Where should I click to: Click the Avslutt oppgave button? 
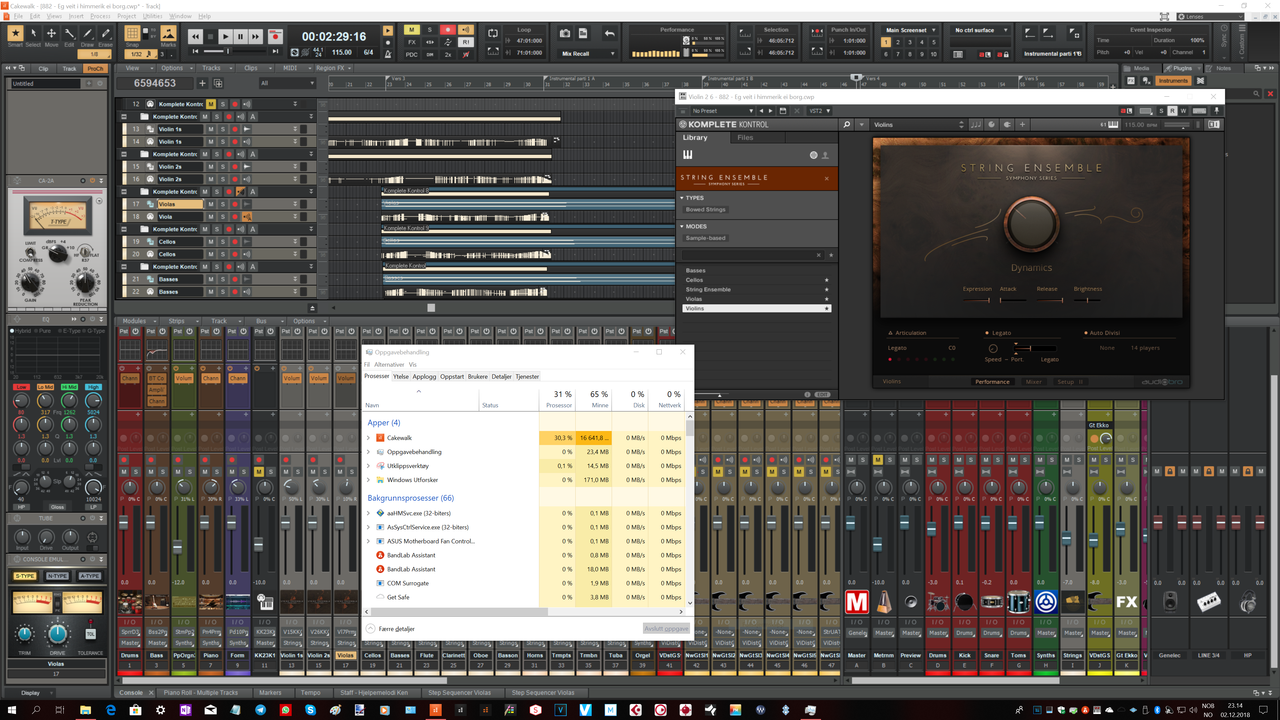point(665,629)
